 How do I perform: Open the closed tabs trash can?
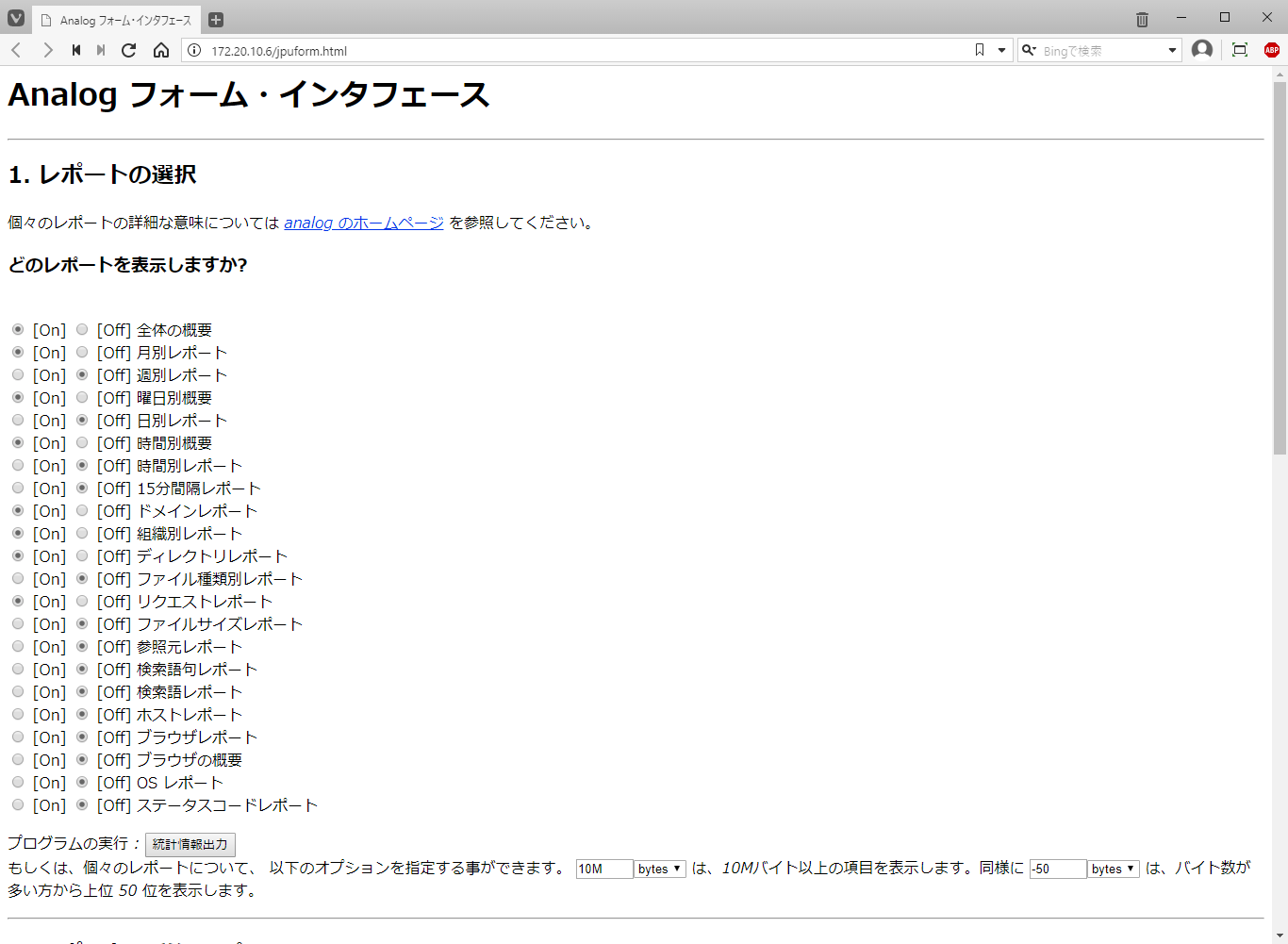point(1142,19)
